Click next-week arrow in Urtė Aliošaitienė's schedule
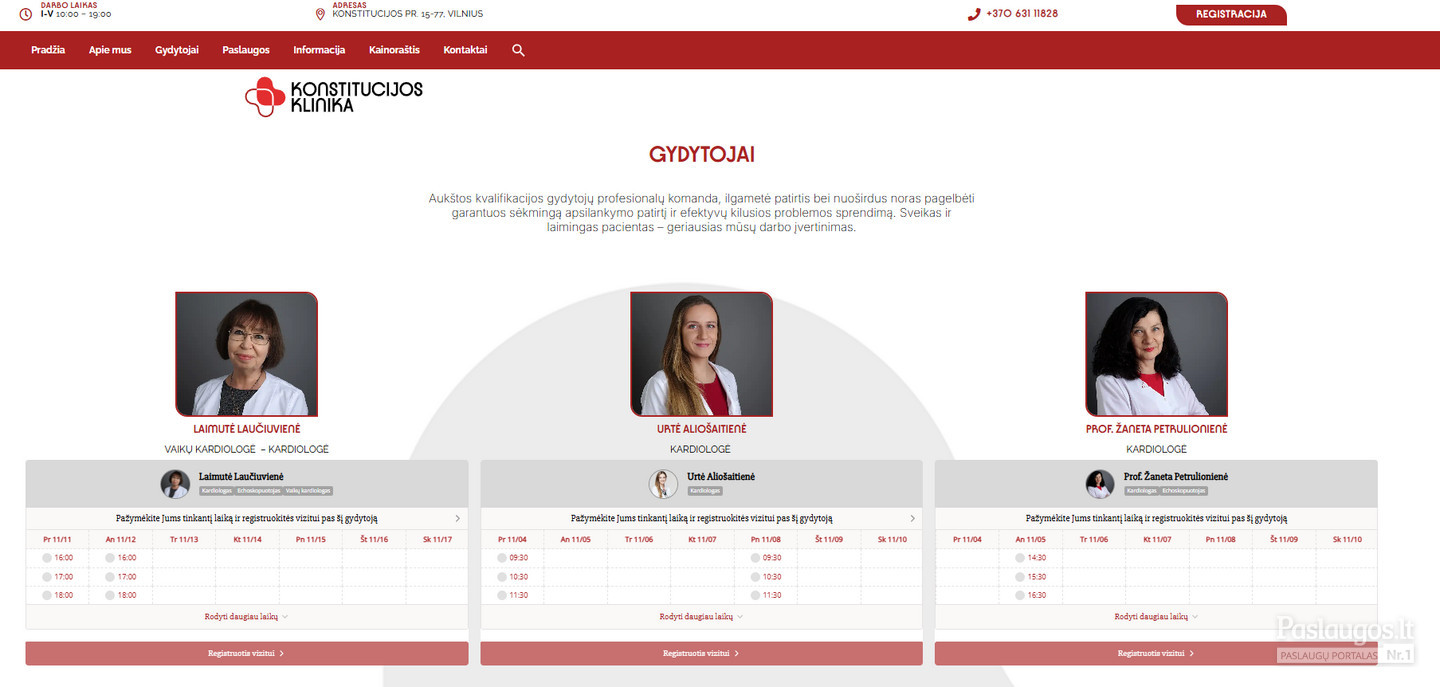Screen dimensions: 1440x687 [x=913, y=519]
